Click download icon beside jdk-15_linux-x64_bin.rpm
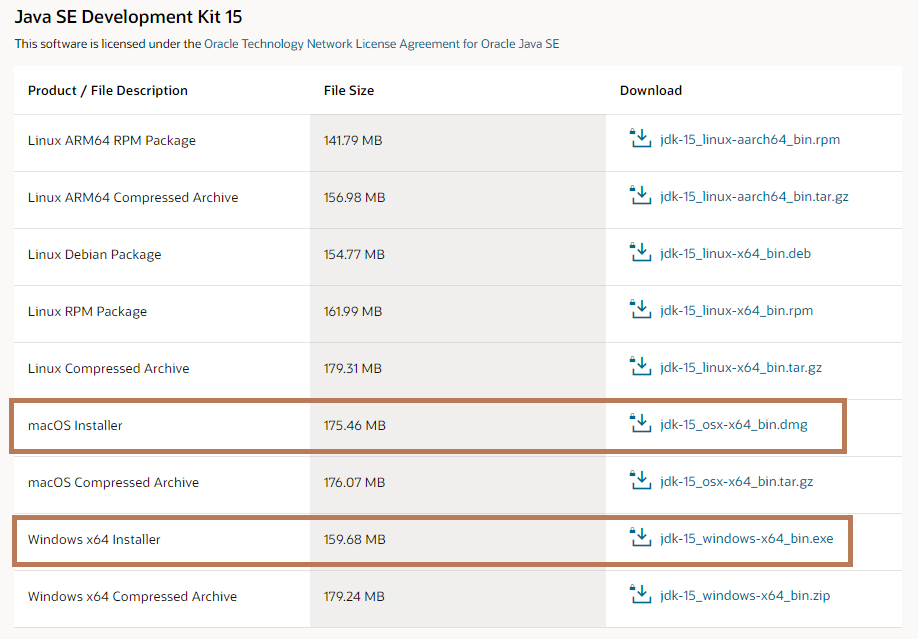The image size is (918, 639). (640, 309)
